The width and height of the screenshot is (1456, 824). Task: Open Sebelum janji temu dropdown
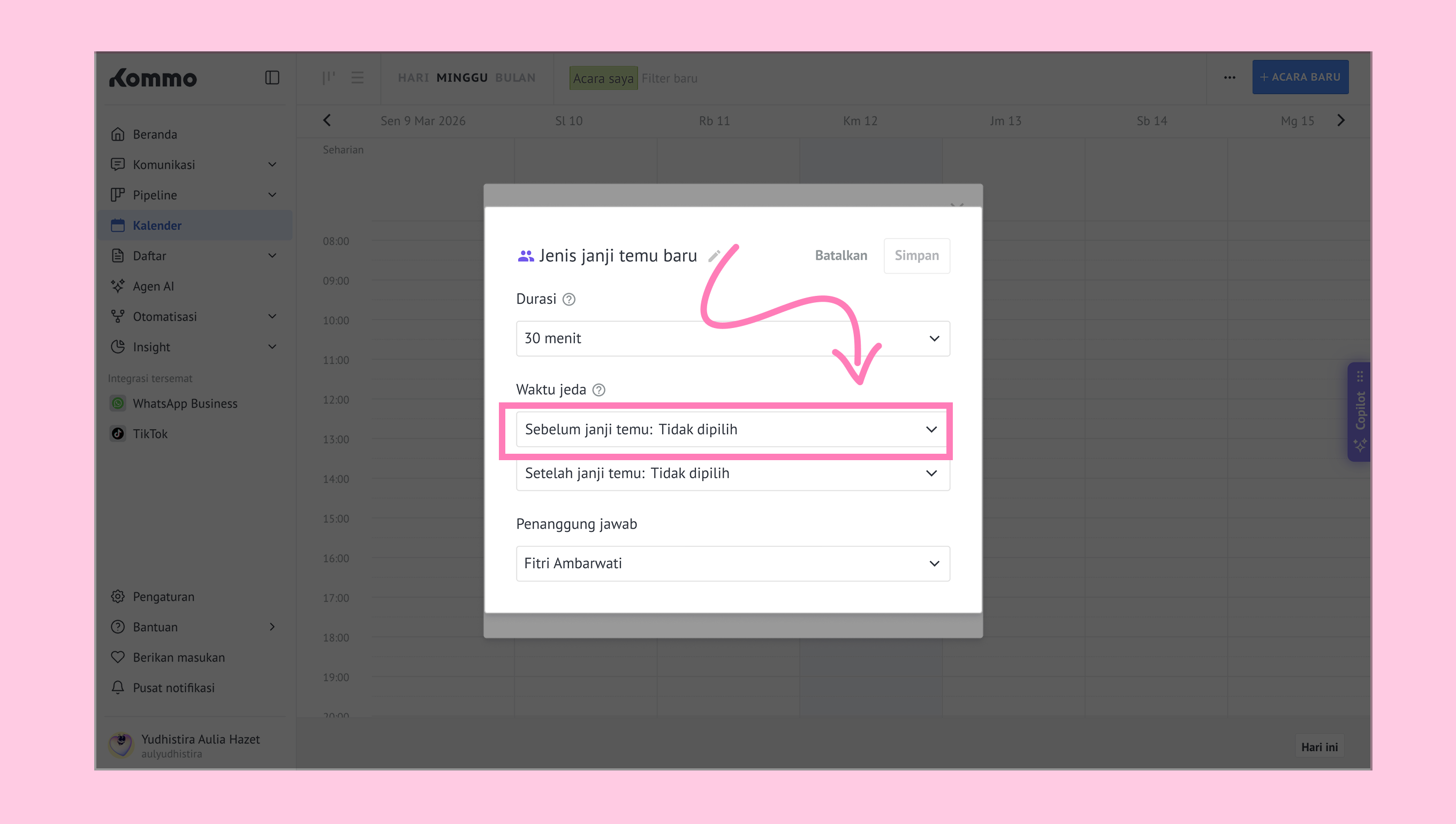pos(732,430)
